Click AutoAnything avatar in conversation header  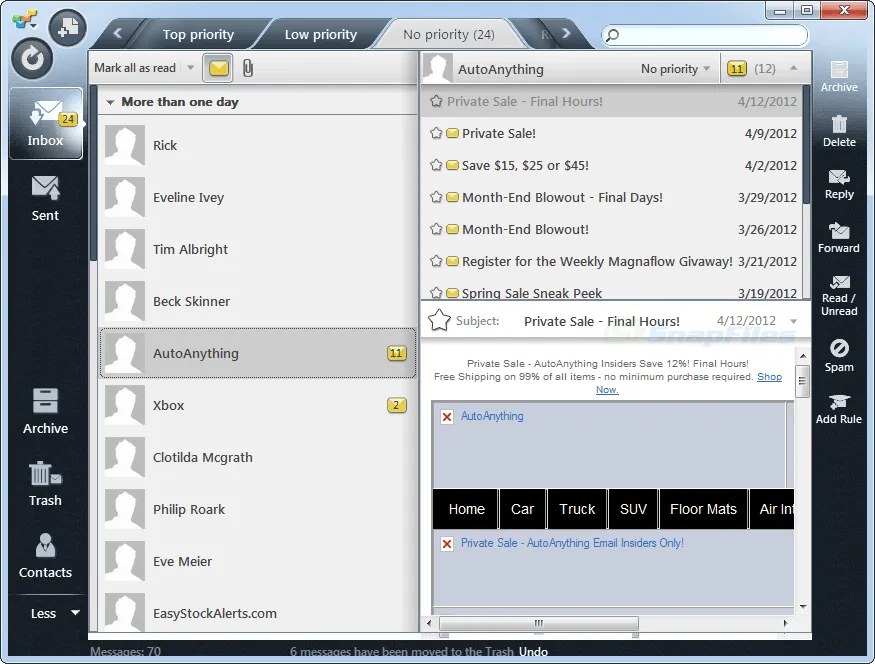pos(437,69)
